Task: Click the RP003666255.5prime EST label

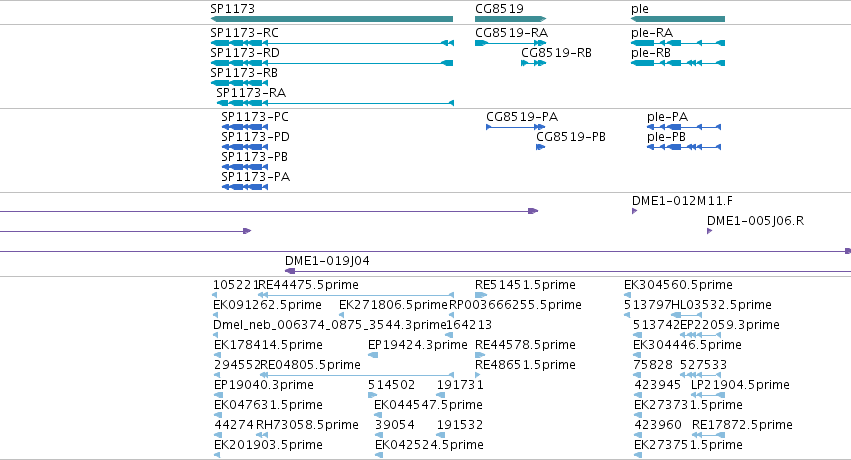Action: click(516, 305)
